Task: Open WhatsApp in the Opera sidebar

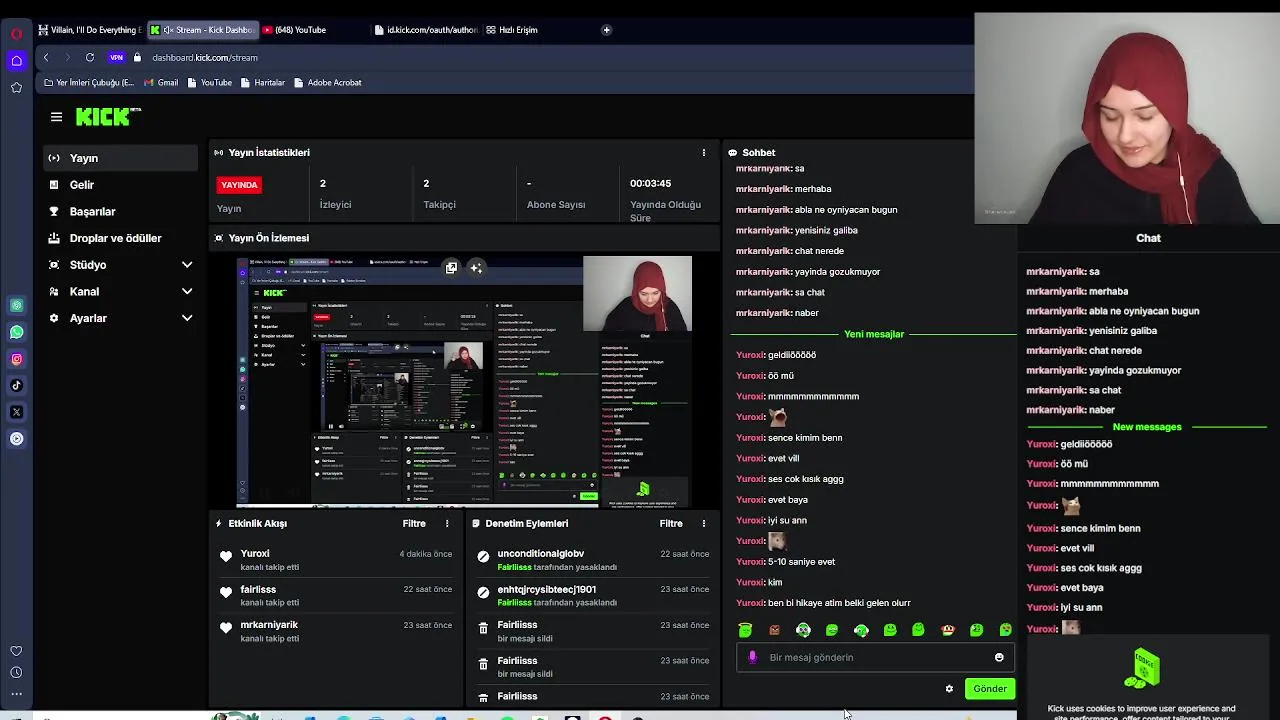Action: (16, 332)
